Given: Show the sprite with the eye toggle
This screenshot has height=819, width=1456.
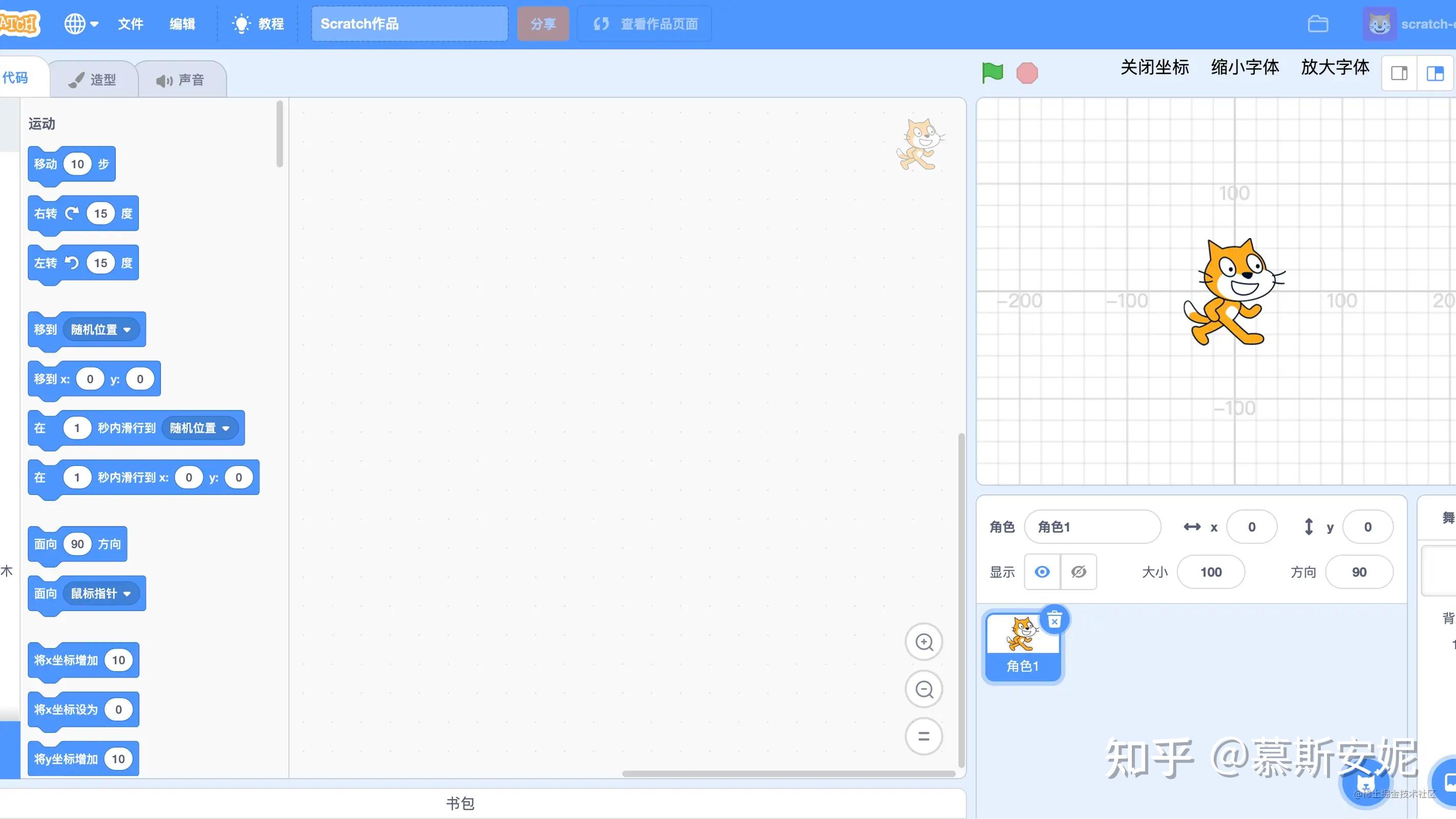Looking at the screenshot, I should pyautogui.click(x=1042, y=572).
